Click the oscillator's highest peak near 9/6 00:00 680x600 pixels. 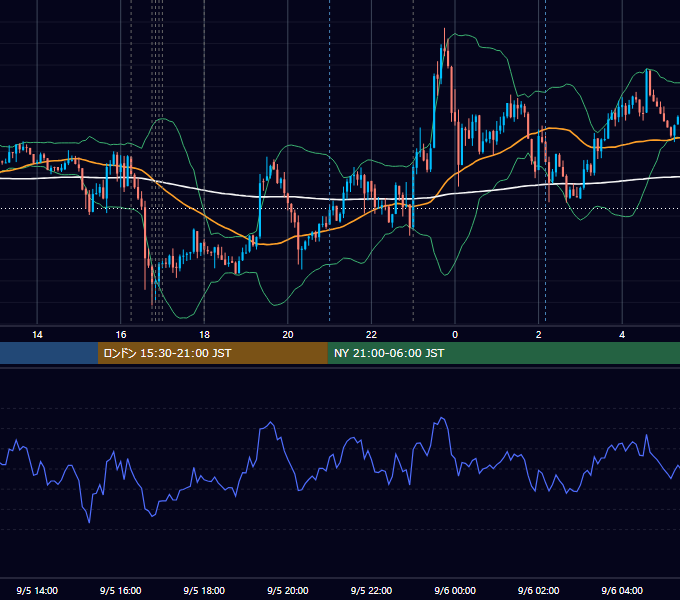(x=442, y=418)
